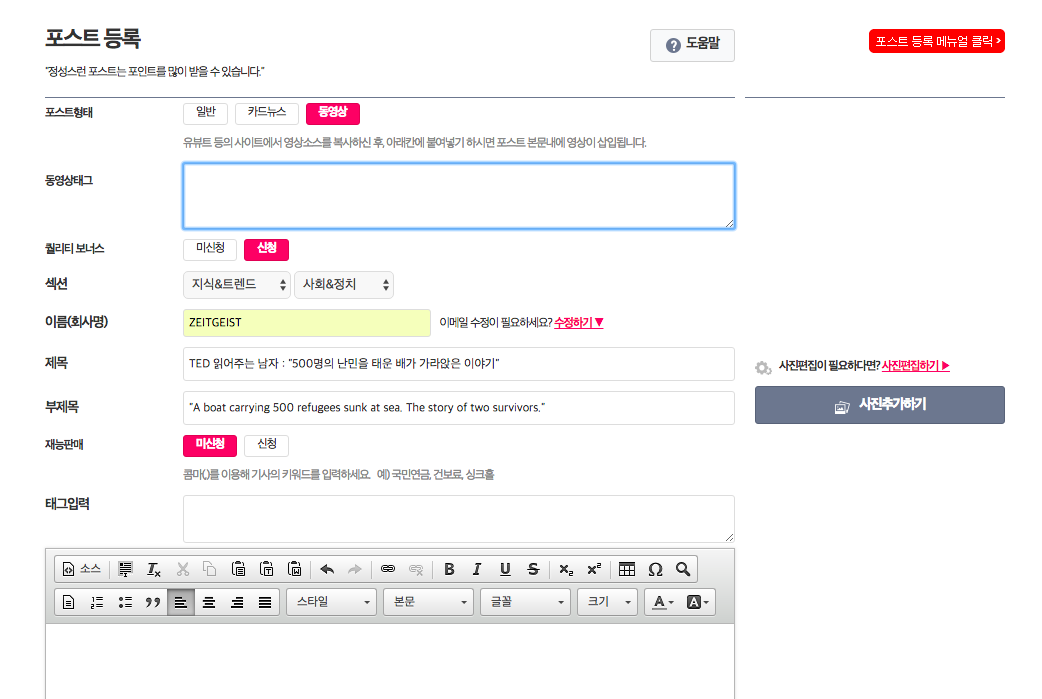This screenshot has height=699, width=1042.
Task: Apply superscript formatting
Action: pos(594,569)
